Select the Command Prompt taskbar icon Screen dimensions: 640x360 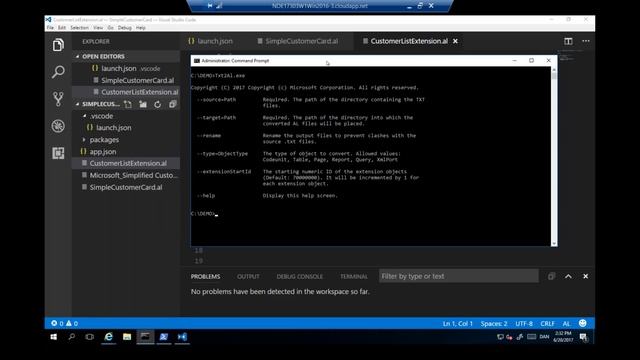(145, 337)
